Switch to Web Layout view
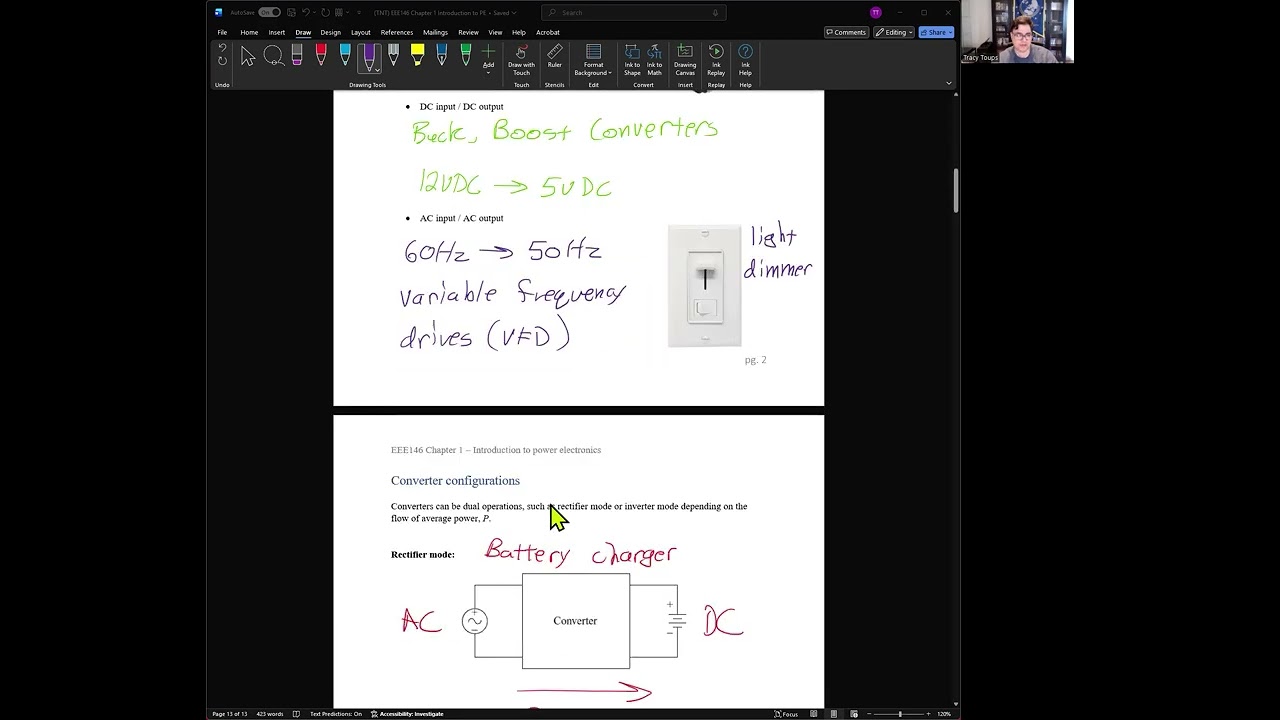Image resolution: width=1280 pixels, height=720 pixels. point(853,714)
